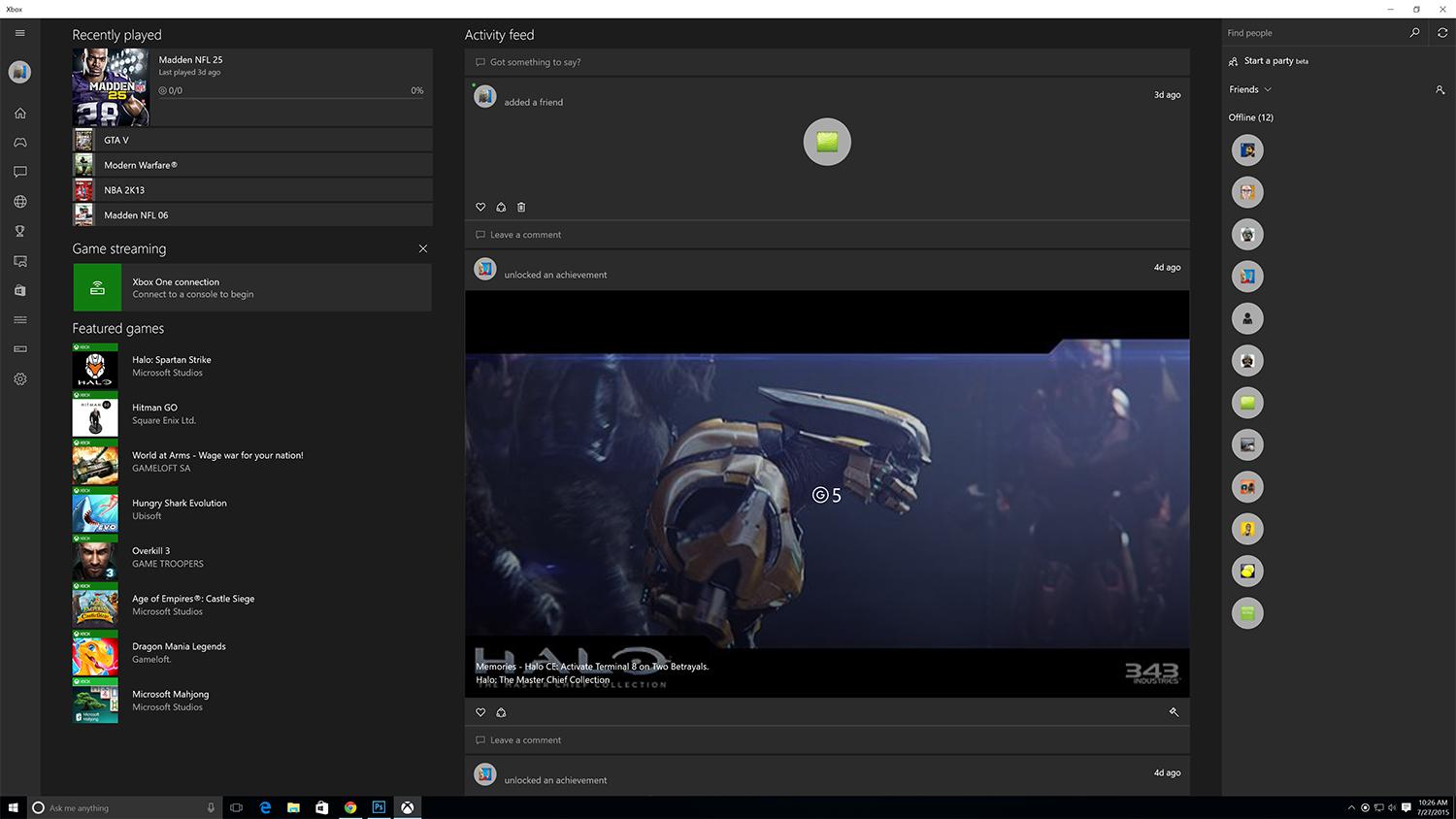
Task: Click the Offline (12) friends header
Action: click(1251, 117)
